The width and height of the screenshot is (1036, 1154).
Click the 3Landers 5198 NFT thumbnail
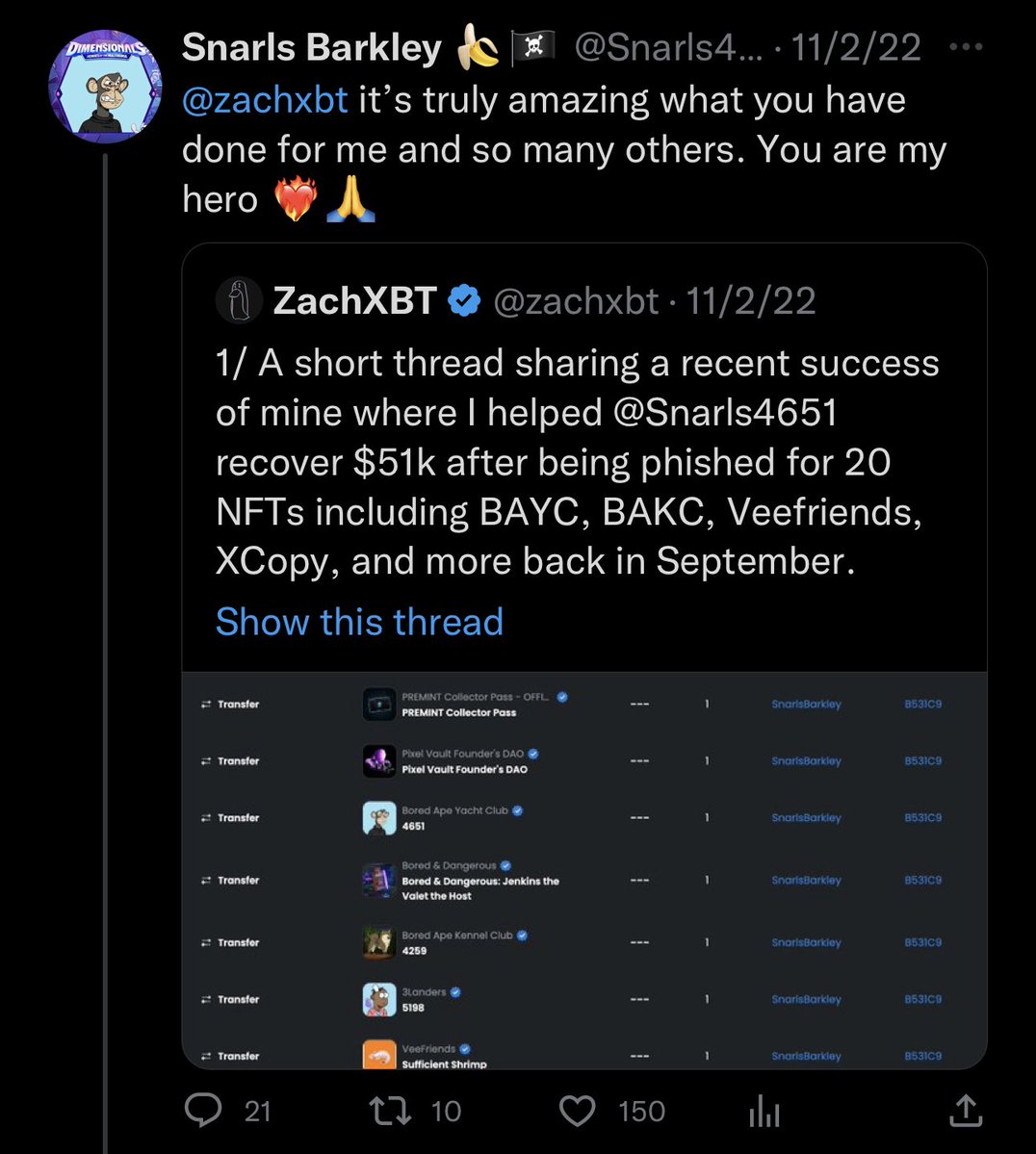pyautogui.click(x=379, y=1000)
